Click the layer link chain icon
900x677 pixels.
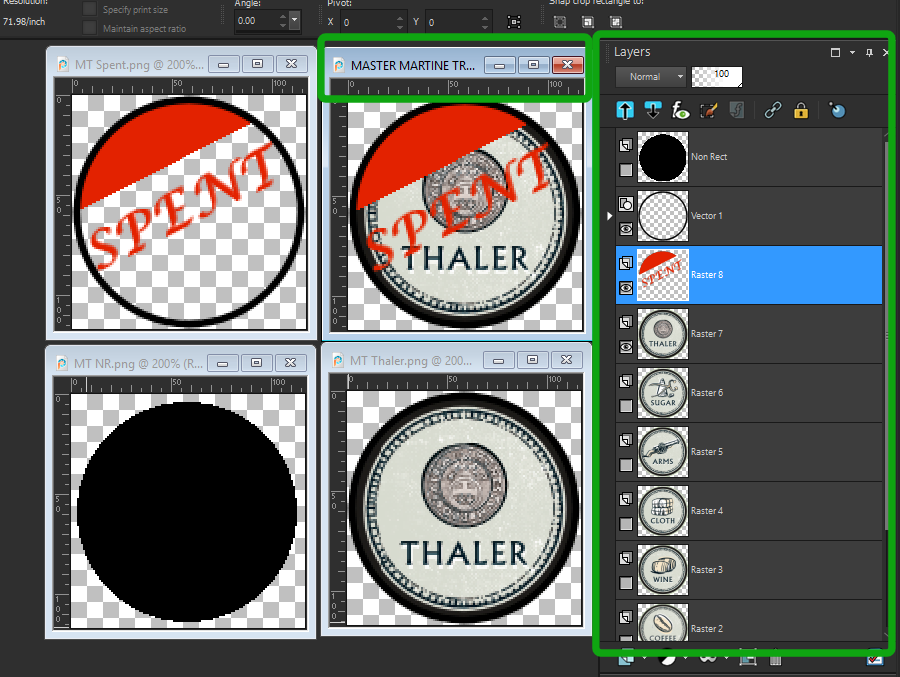click(772, 111)
